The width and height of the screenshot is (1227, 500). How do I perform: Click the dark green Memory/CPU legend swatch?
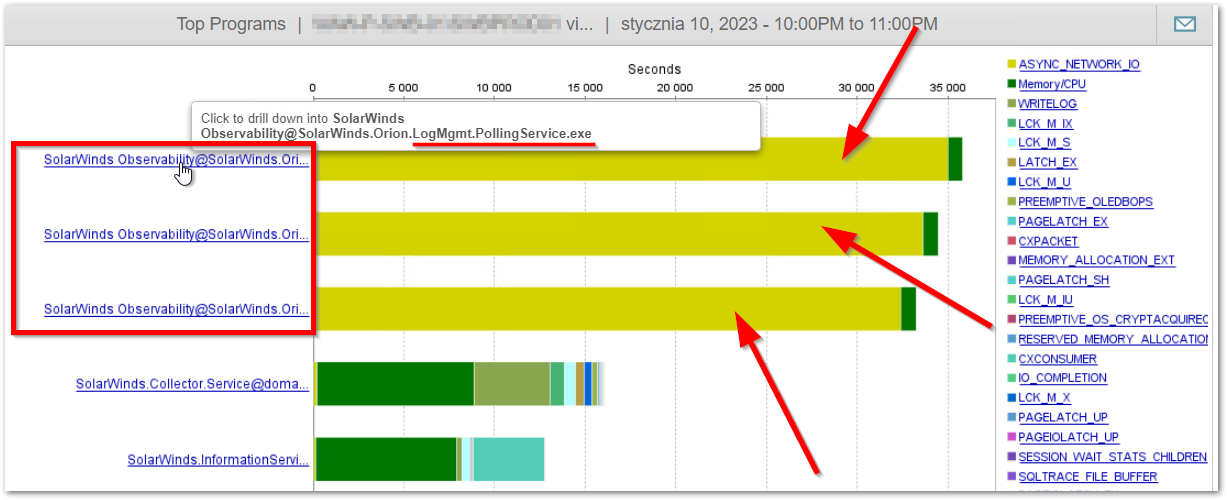coord(1012,84)
